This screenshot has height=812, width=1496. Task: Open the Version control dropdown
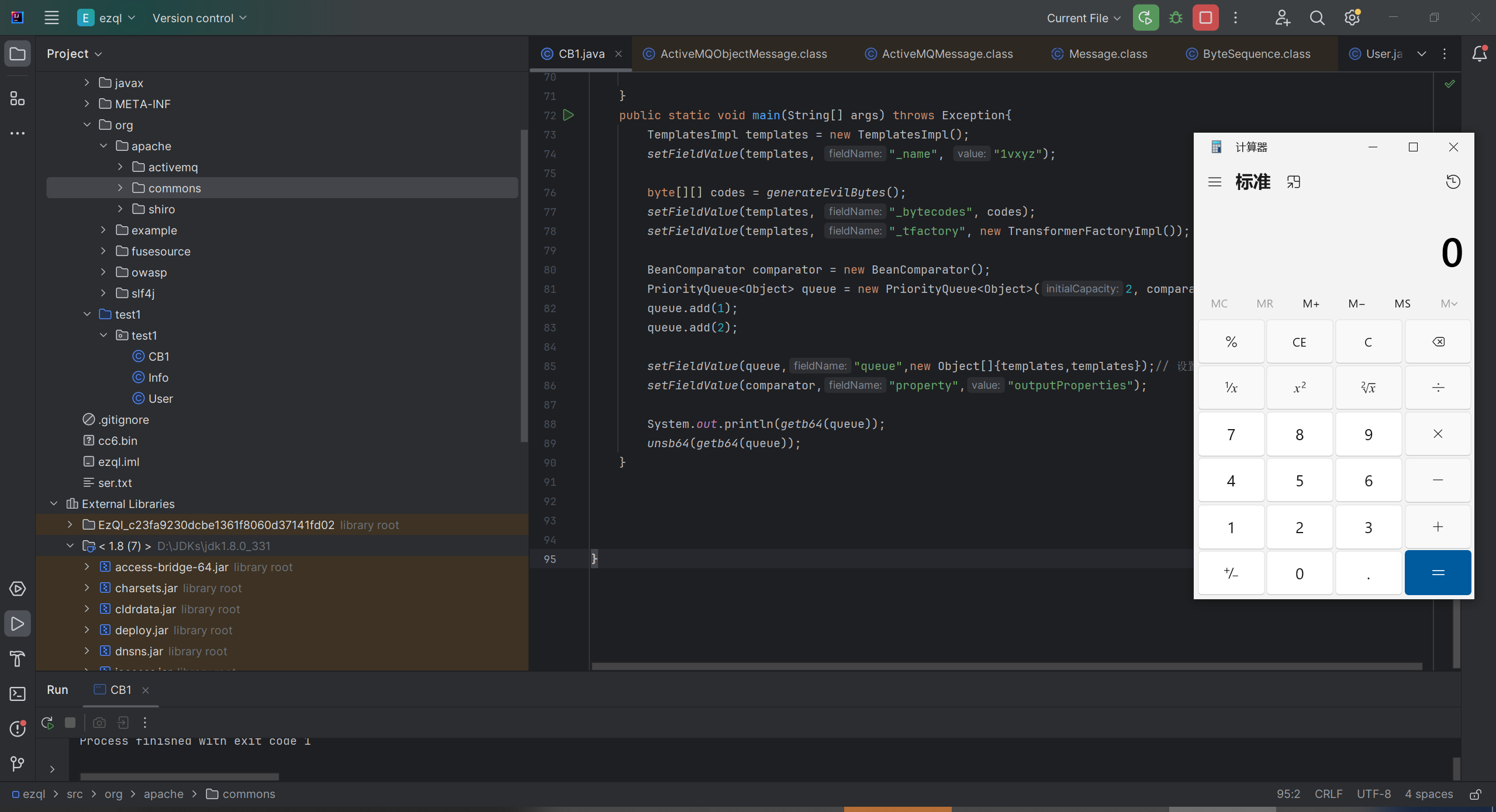[199, 18]
